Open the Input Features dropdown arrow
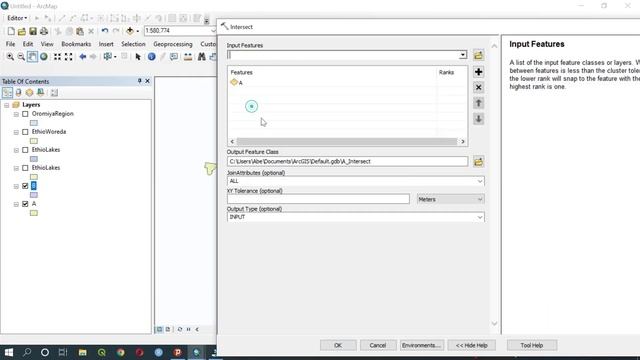Image resolution: width=640 pixels, height=360 pixels. (x=462, y=55)
